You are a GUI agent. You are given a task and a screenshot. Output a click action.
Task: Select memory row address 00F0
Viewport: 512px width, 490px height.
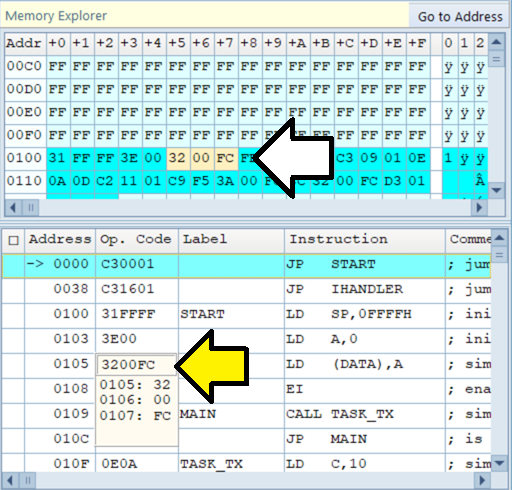tap(25, 135)
